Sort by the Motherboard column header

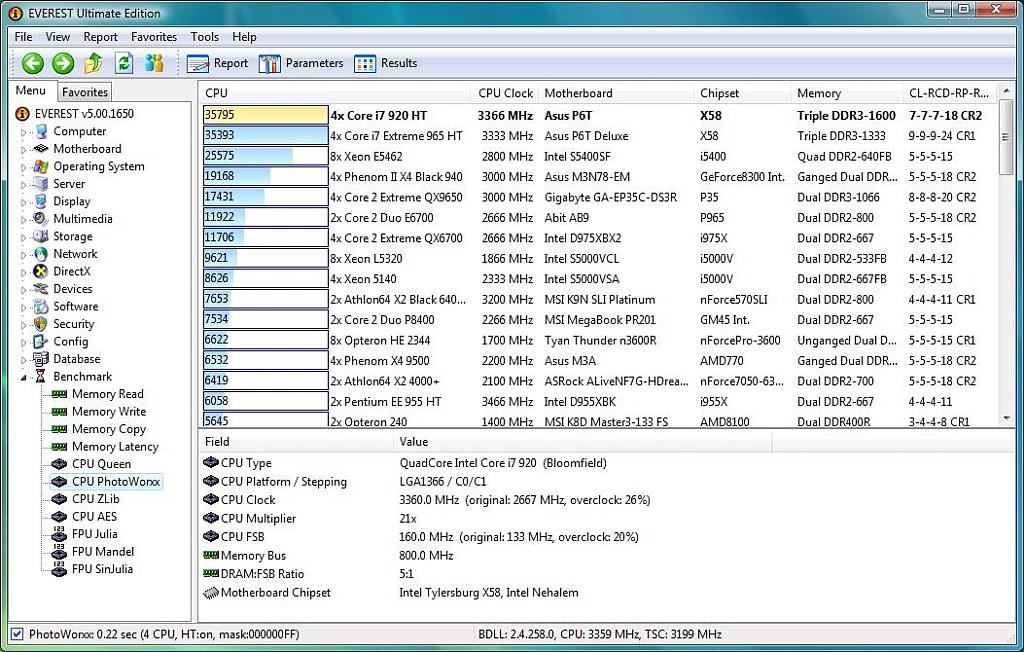click(616, 93)
